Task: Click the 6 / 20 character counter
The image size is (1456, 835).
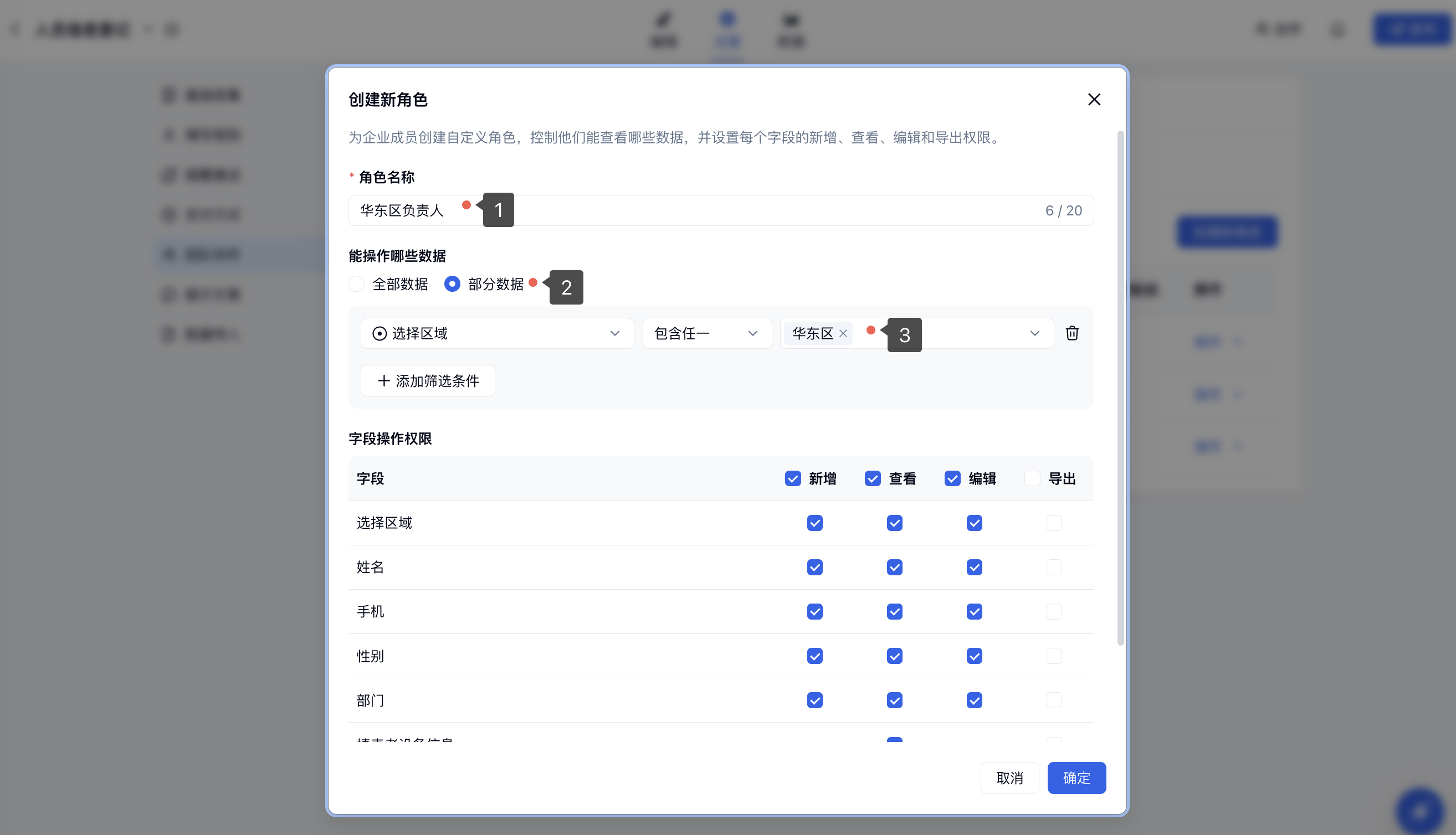Action: (1063, 210)
